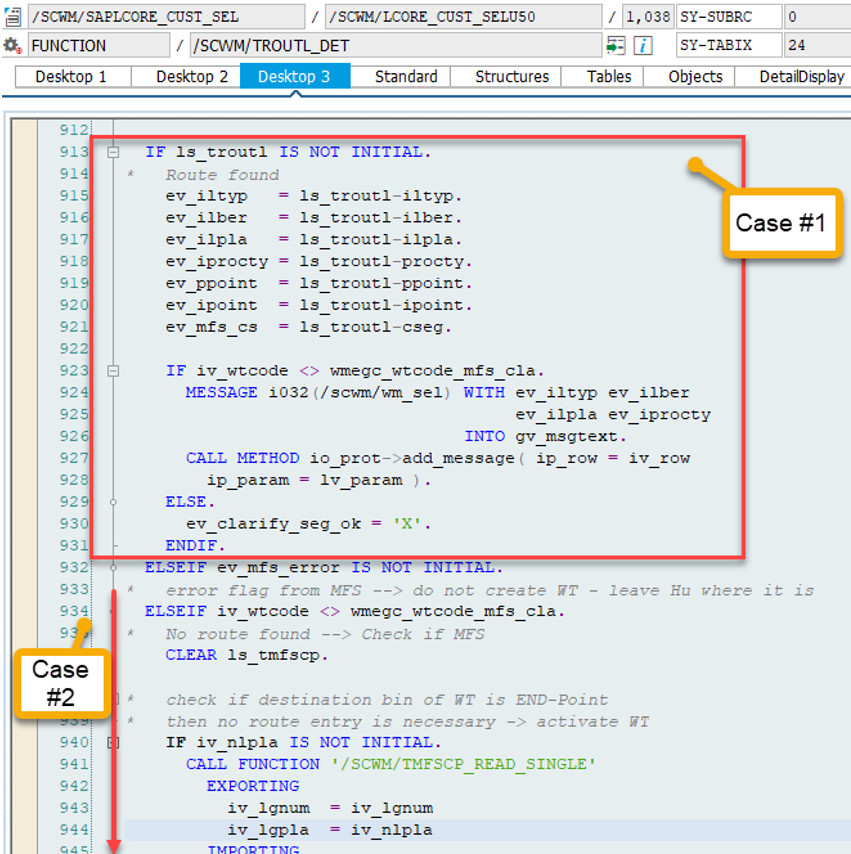The width and height of the screenshot is (851, 854).
Task: Click the line number field 1,038
Action: [x=648, y=17]
